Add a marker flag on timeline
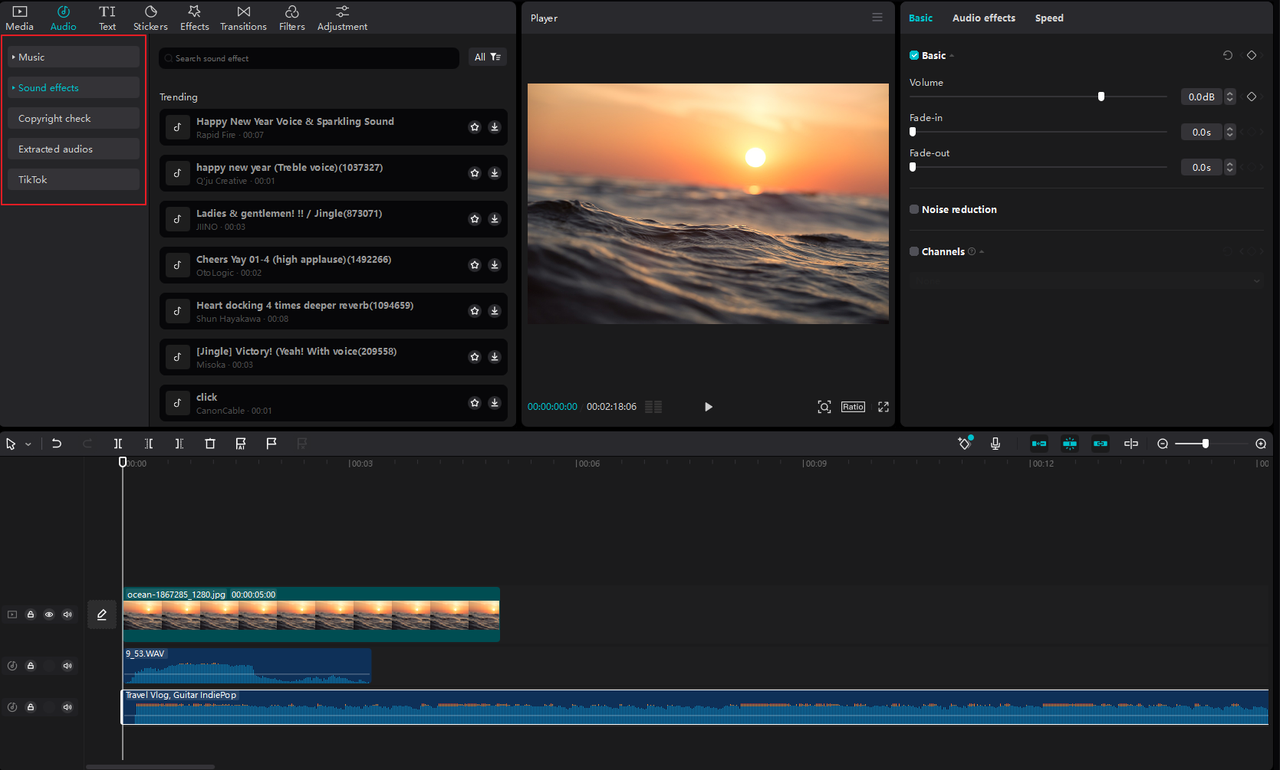This screenshot has width=1280, height=770. point(271,443)
